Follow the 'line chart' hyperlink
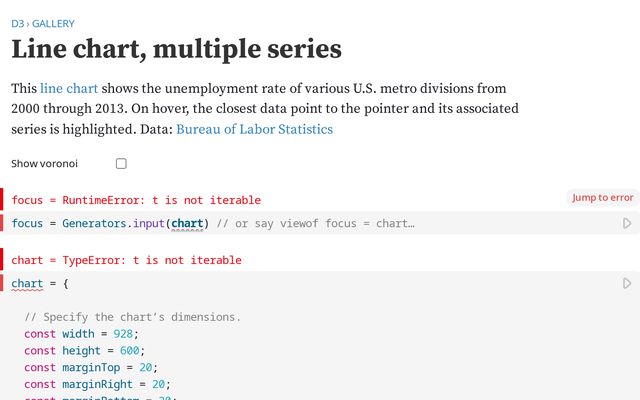Image resolution: width=640 pixels, height=400 pixels. (x=69, y=89)
